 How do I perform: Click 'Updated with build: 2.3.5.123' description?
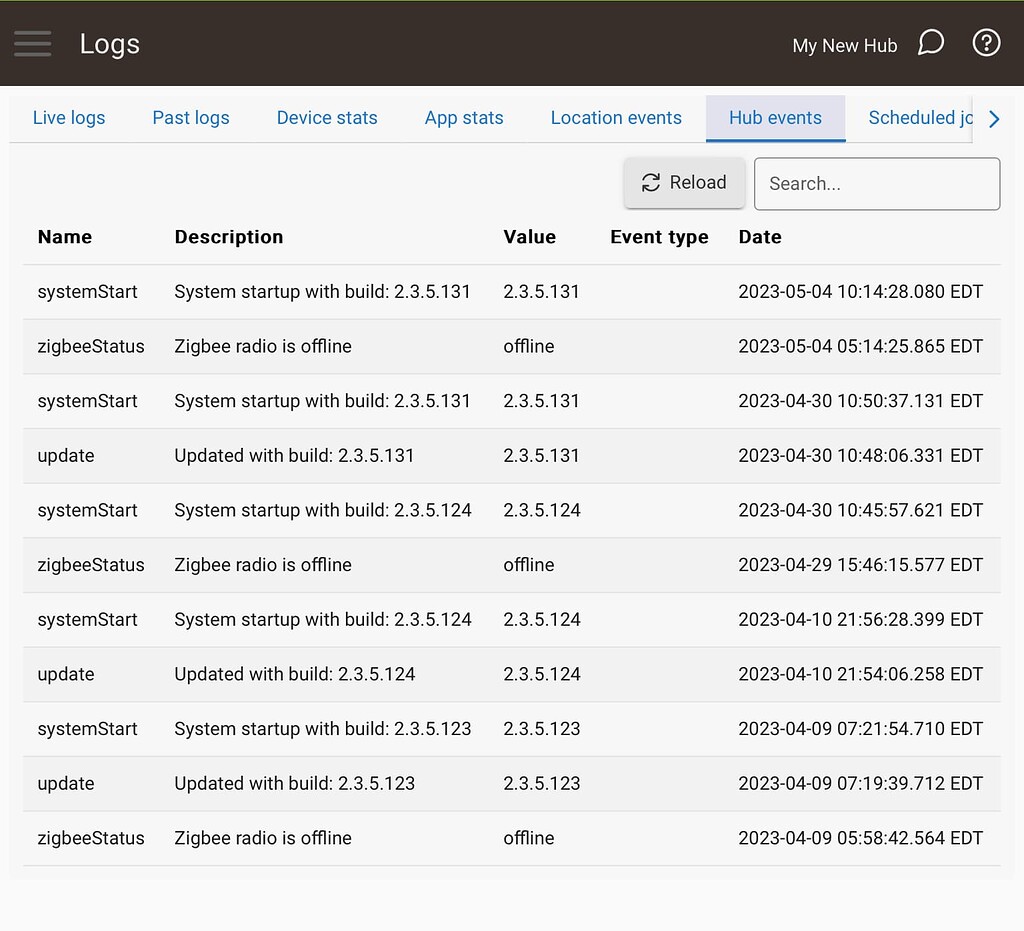295,784
